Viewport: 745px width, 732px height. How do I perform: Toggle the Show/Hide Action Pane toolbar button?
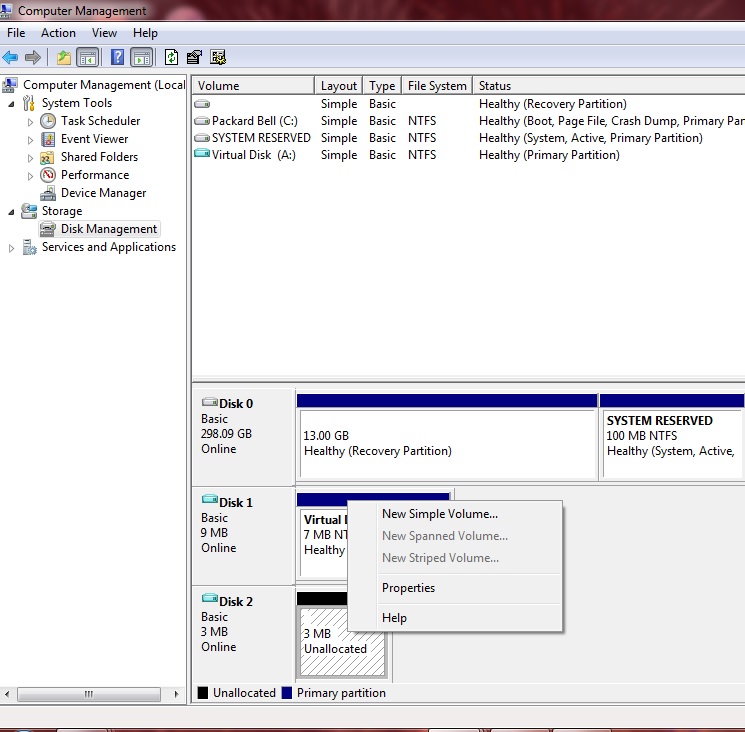(x=142, y=58)
